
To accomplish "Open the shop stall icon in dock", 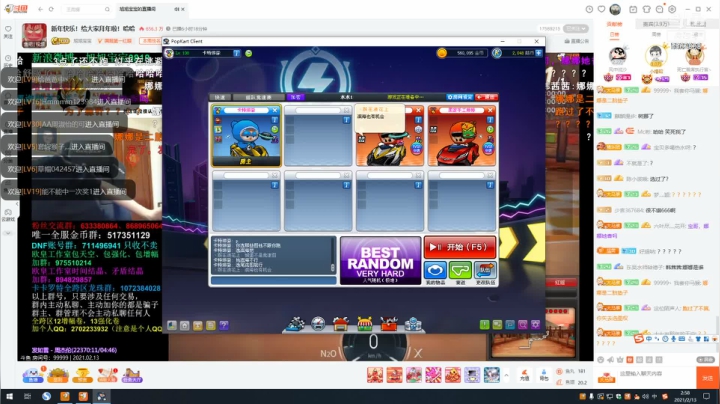I will click(x=365, y=324).
